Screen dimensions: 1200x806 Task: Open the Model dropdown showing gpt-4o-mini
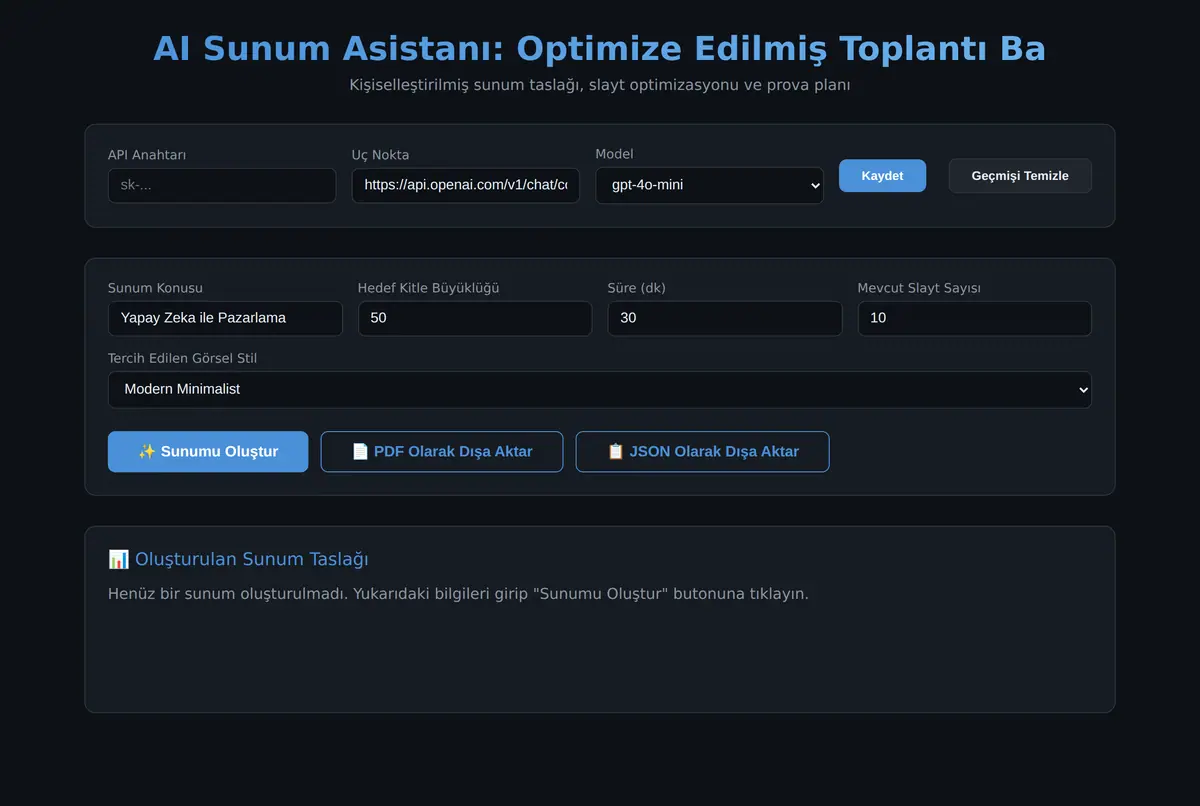pos(709,185)
